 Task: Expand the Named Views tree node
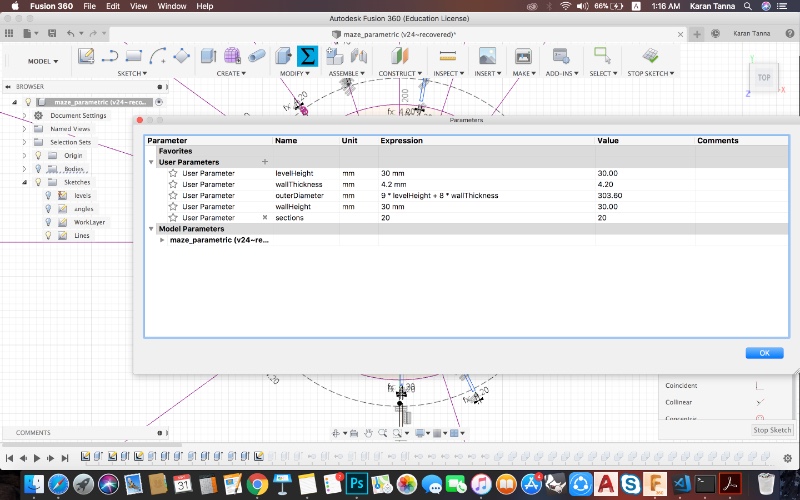click(24, 129)
